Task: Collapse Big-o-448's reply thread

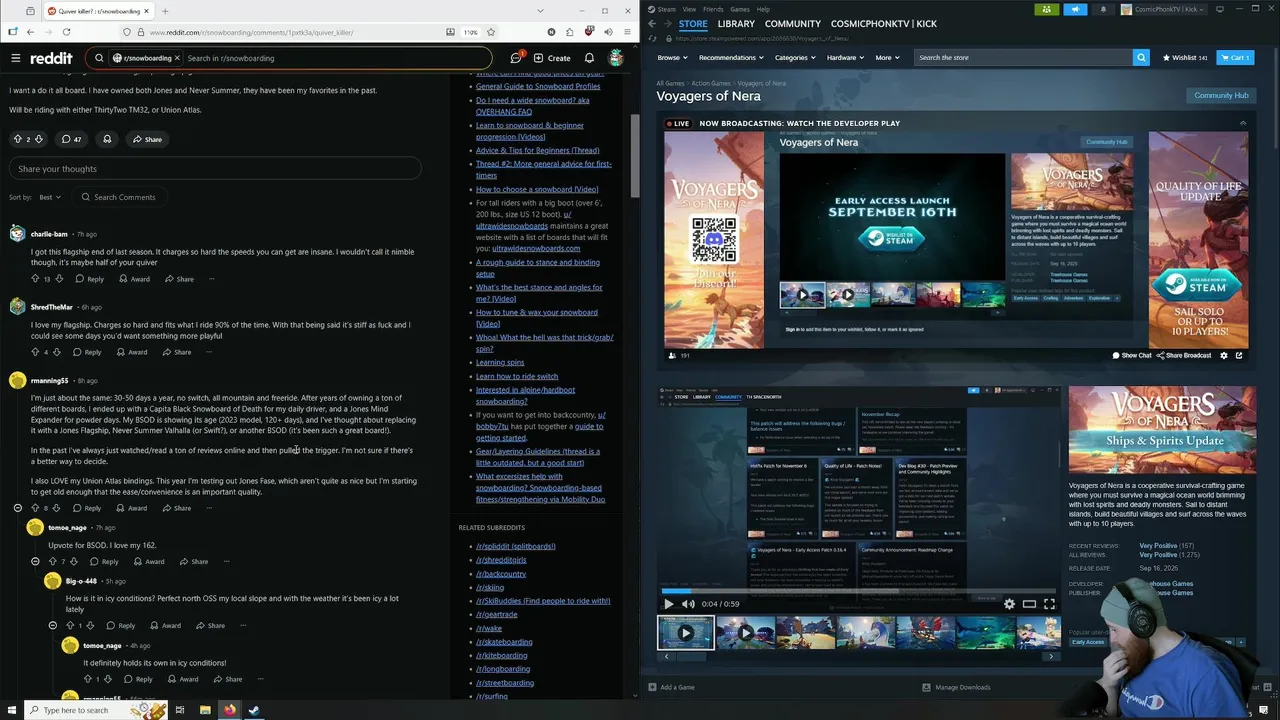Action: [52, 625]
